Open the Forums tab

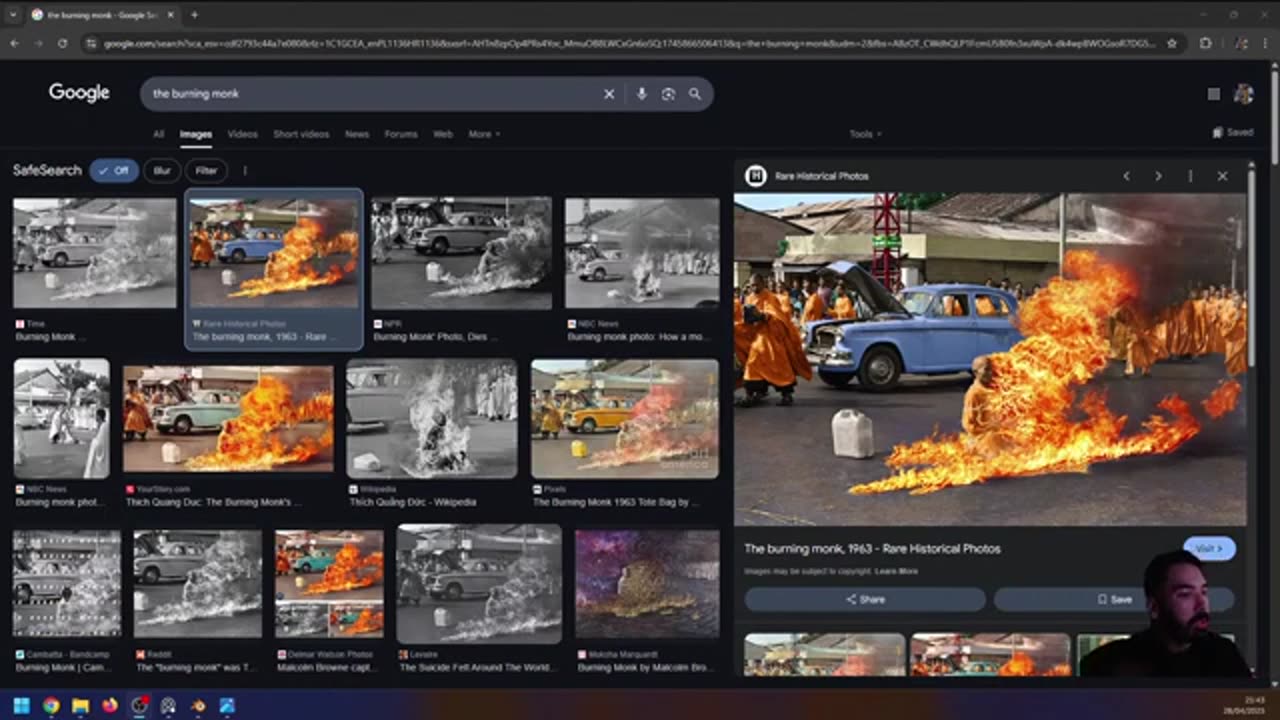coord(401,134)
